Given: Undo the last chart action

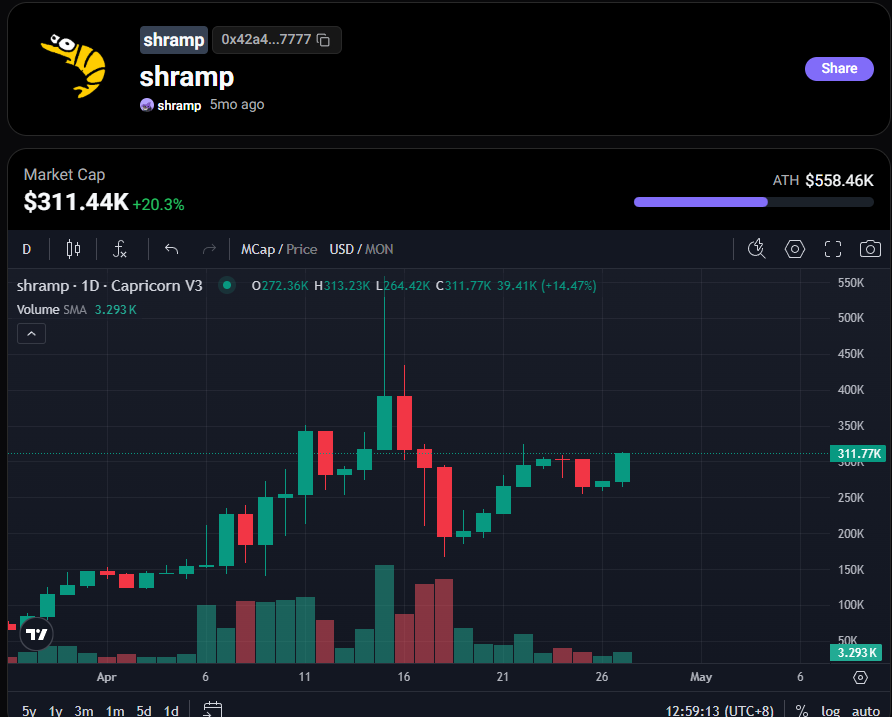Looking at the screenshot, I should coord(171,249).
